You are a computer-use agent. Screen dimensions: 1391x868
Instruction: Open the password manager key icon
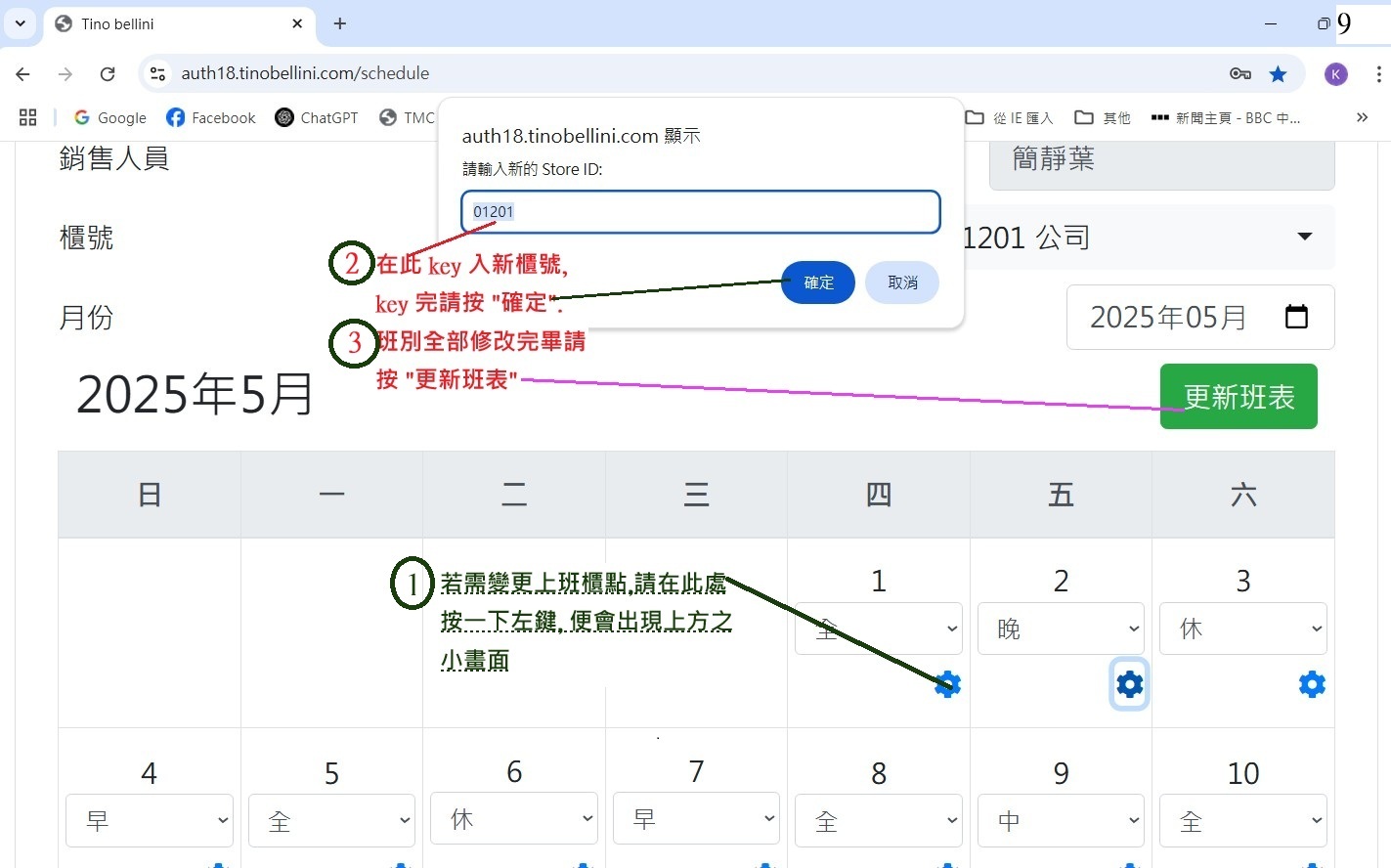point(1240,73)
